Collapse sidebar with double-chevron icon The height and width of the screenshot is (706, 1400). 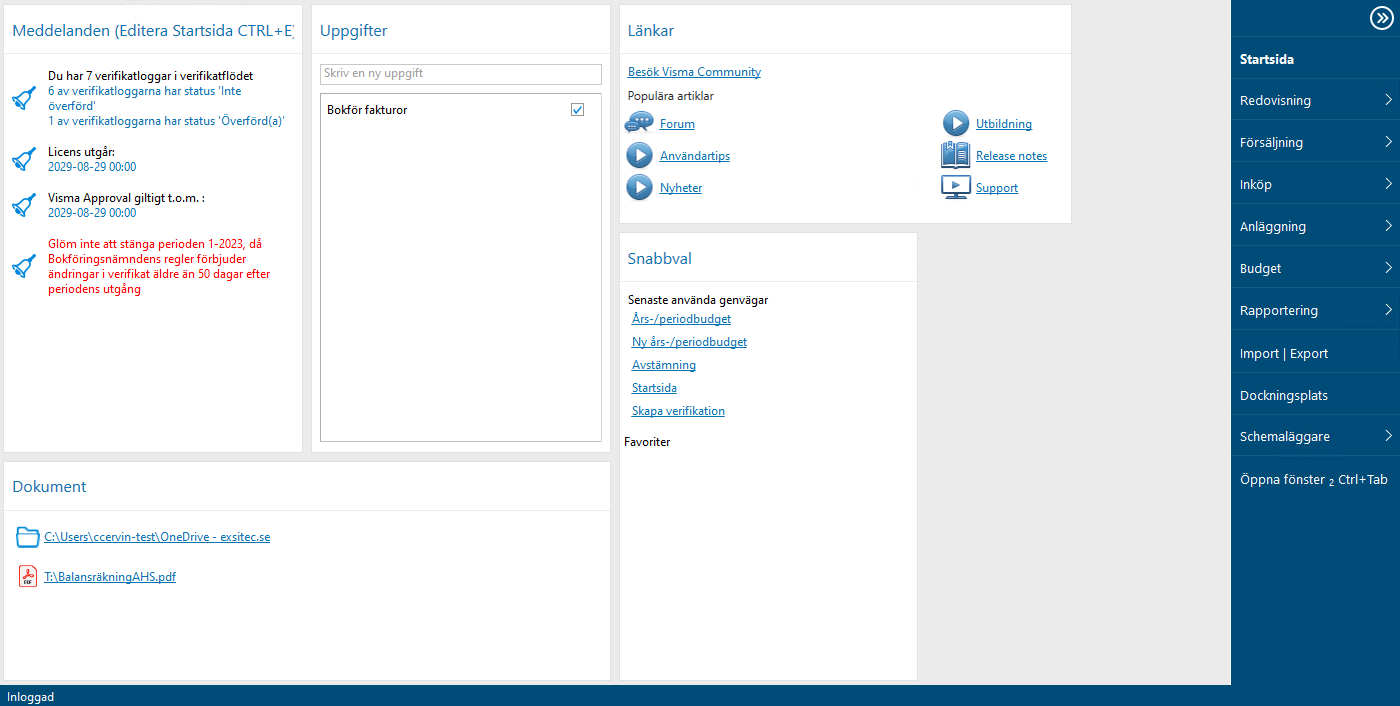coord(1380,17)
